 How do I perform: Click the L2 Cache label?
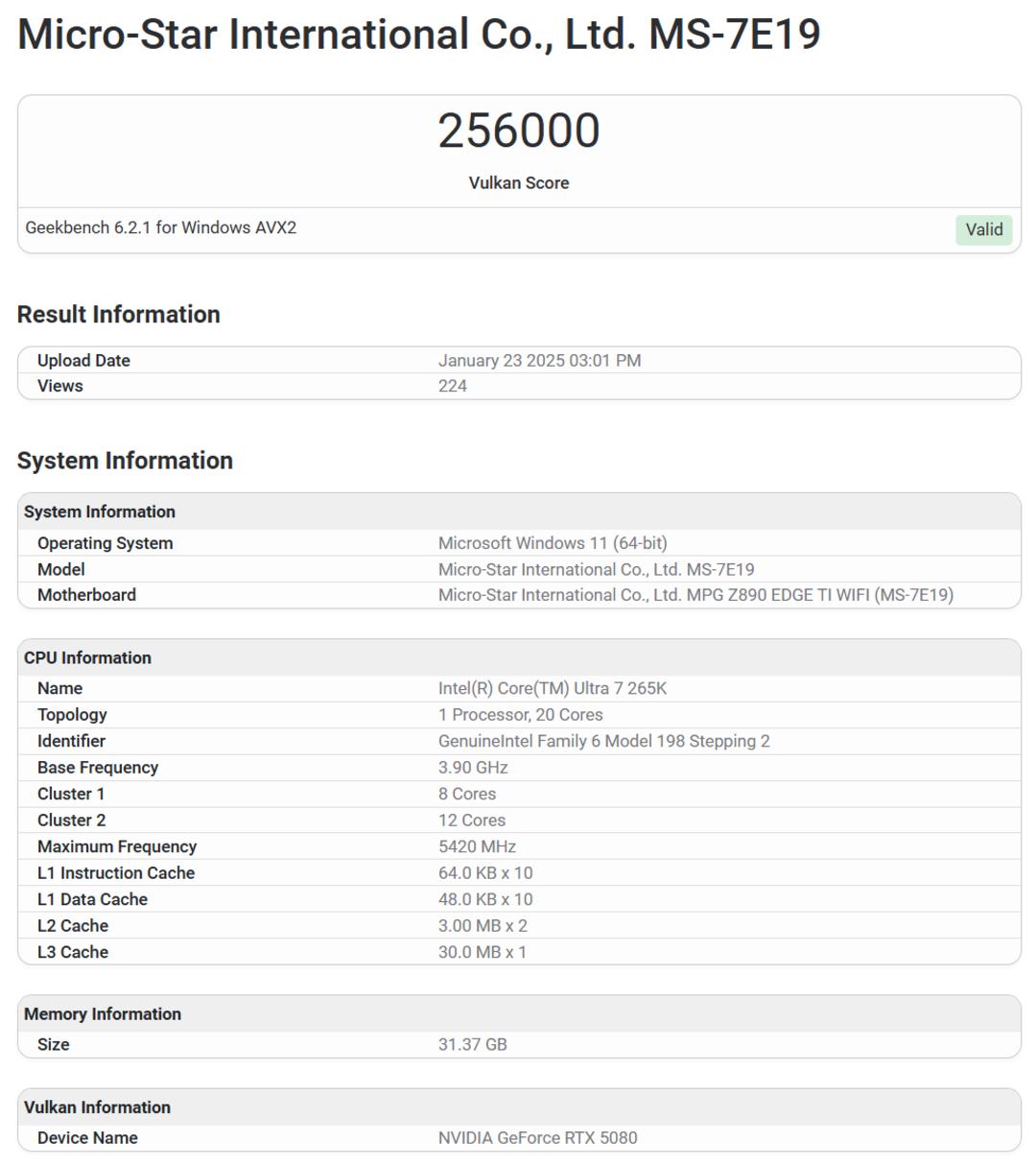(x=73, y=925)
